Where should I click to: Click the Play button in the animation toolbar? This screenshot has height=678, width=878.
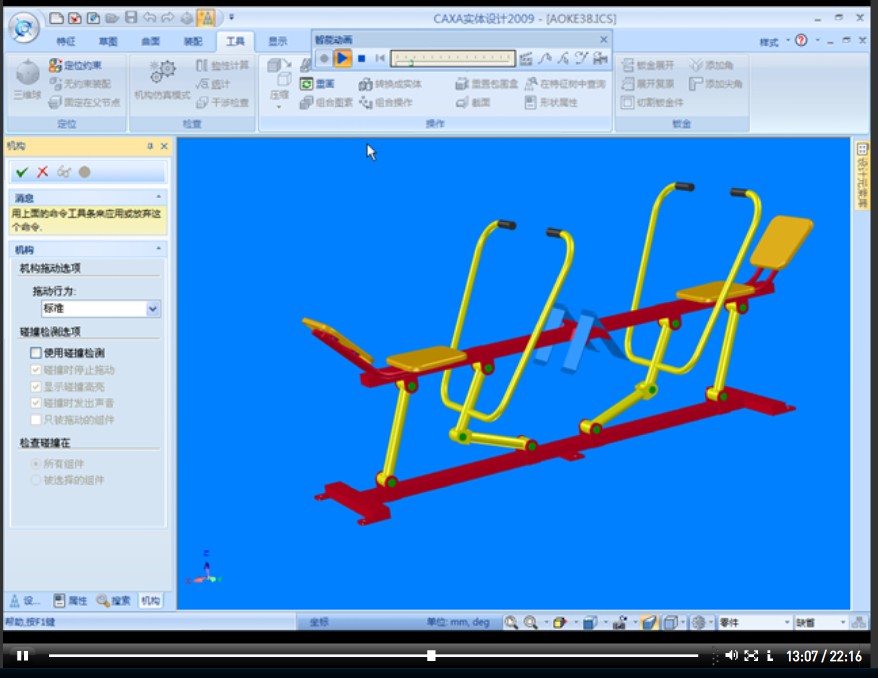click(342, 59)
